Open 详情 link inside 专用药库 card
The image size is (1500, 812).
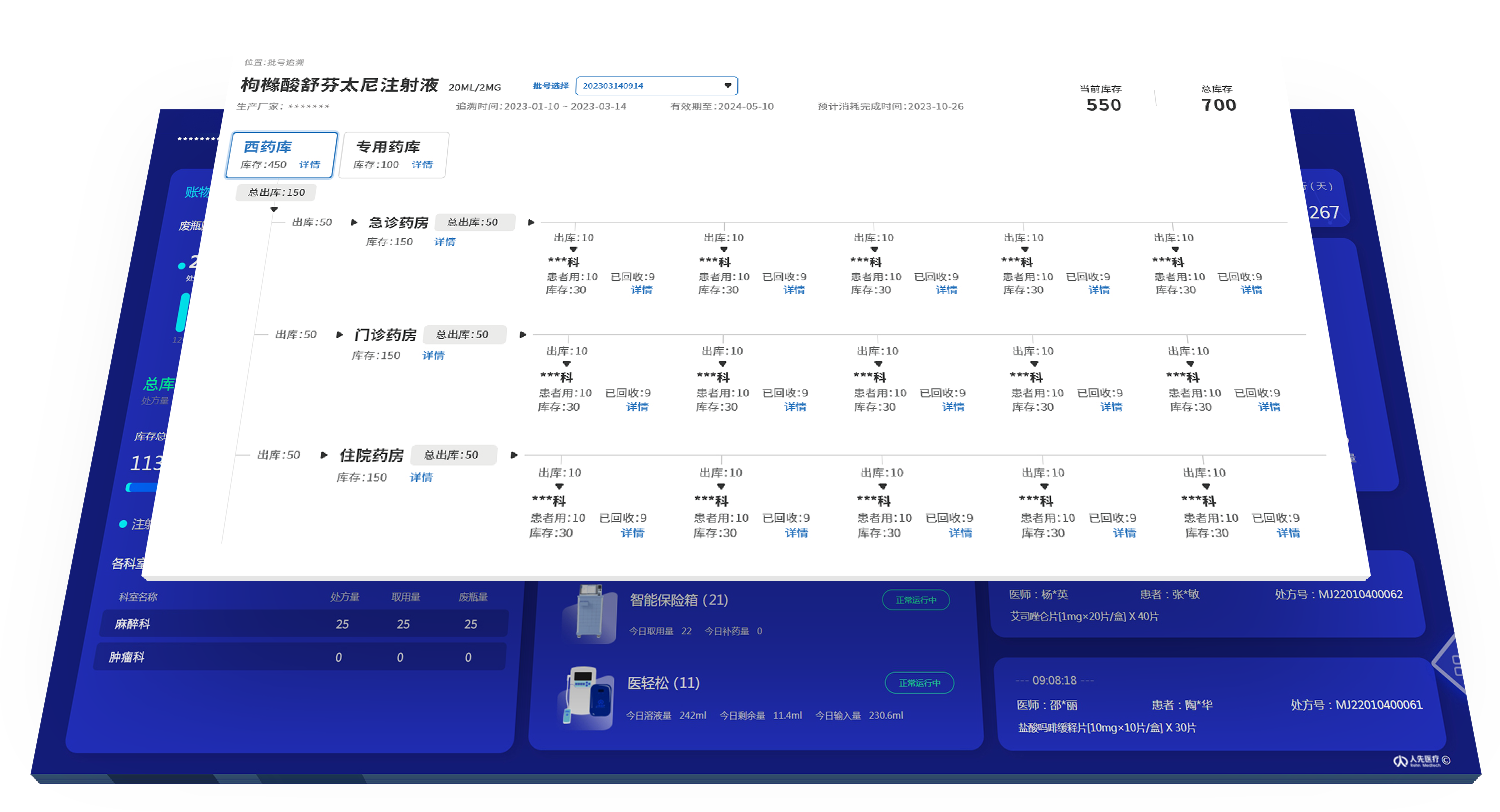[422, 165]
